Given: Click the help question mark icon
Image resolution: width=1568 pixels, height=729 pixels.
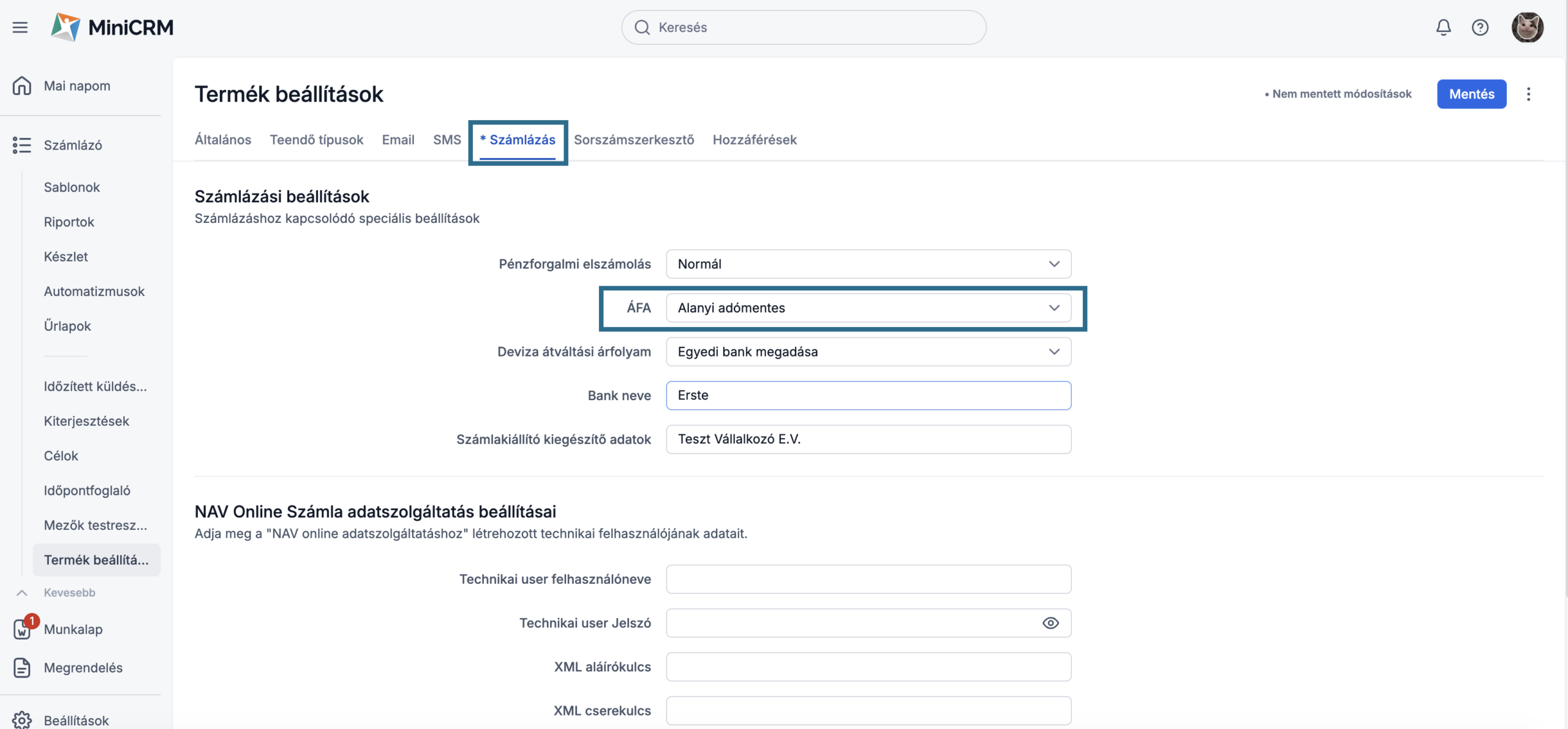Looking at the screenshot, I should (x=1480, y=27).
